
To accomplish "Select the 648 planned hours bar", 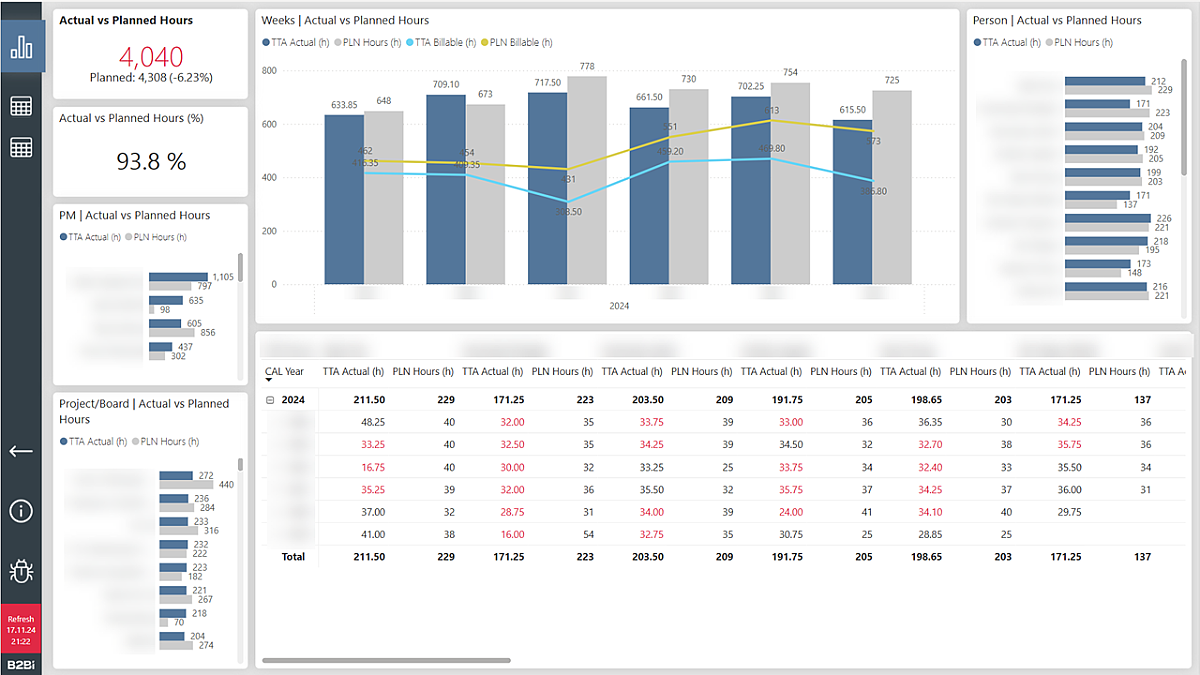I will coord(384,197).
